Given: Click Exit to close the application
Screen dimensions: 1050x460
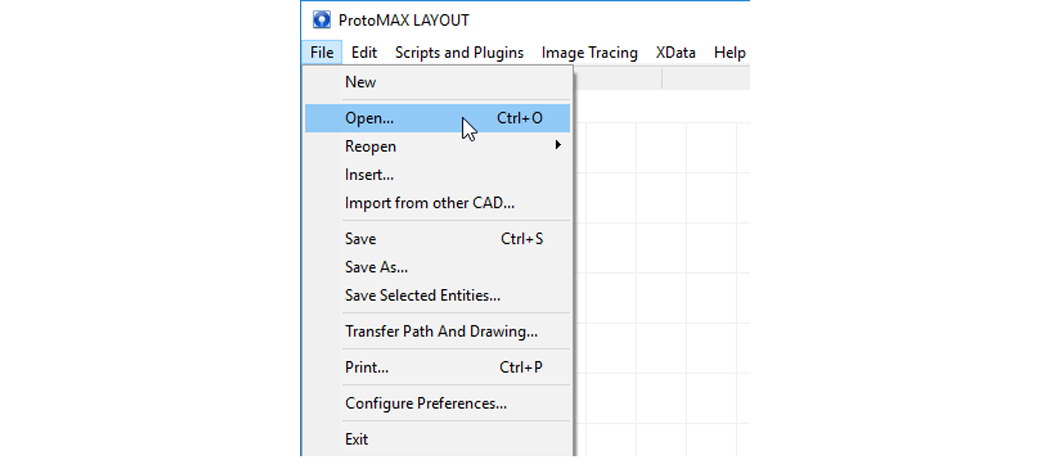Looking at the screenshot, I should pos(357,439).
